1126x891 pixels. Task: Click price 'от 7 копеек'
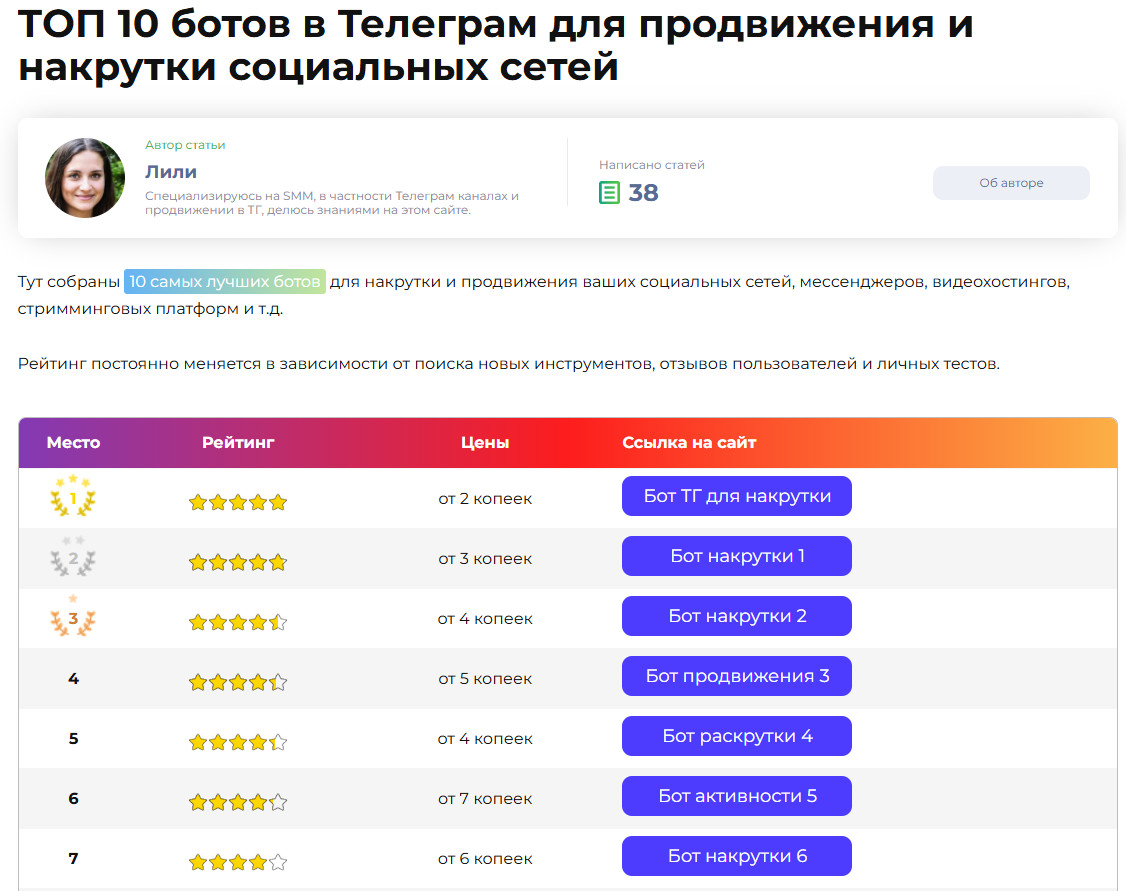(485, 798)
